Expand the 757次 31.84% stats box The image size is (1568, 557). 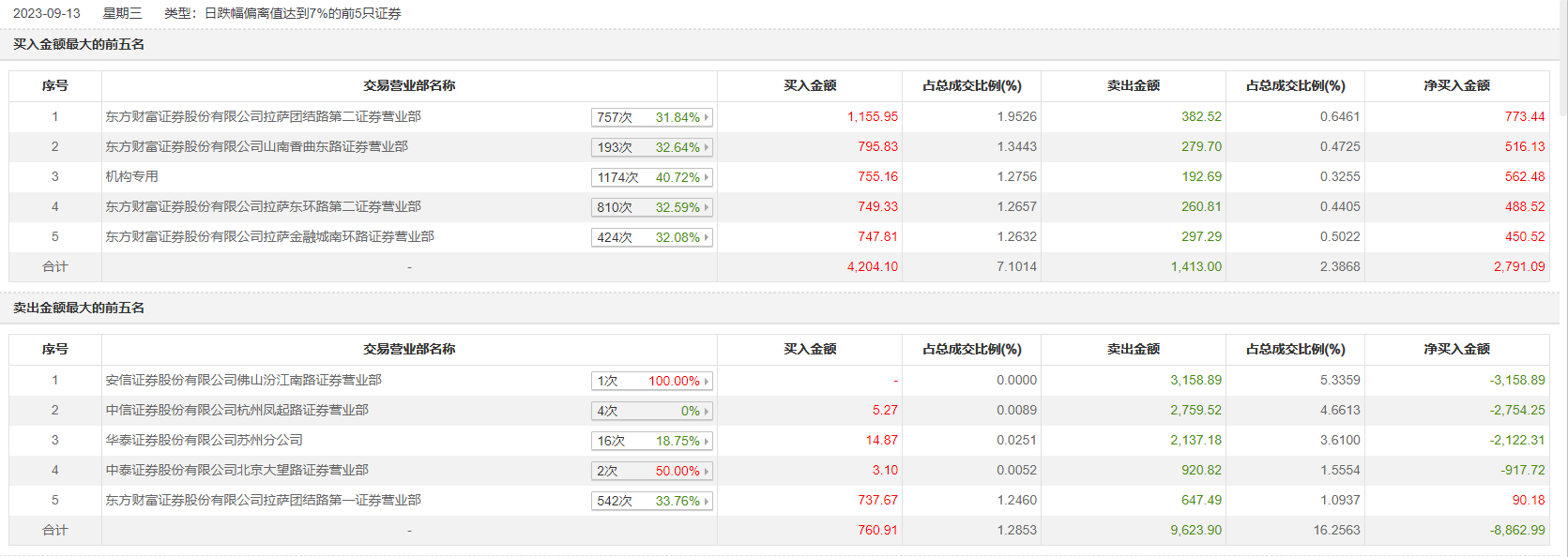(x=652, y=117)
